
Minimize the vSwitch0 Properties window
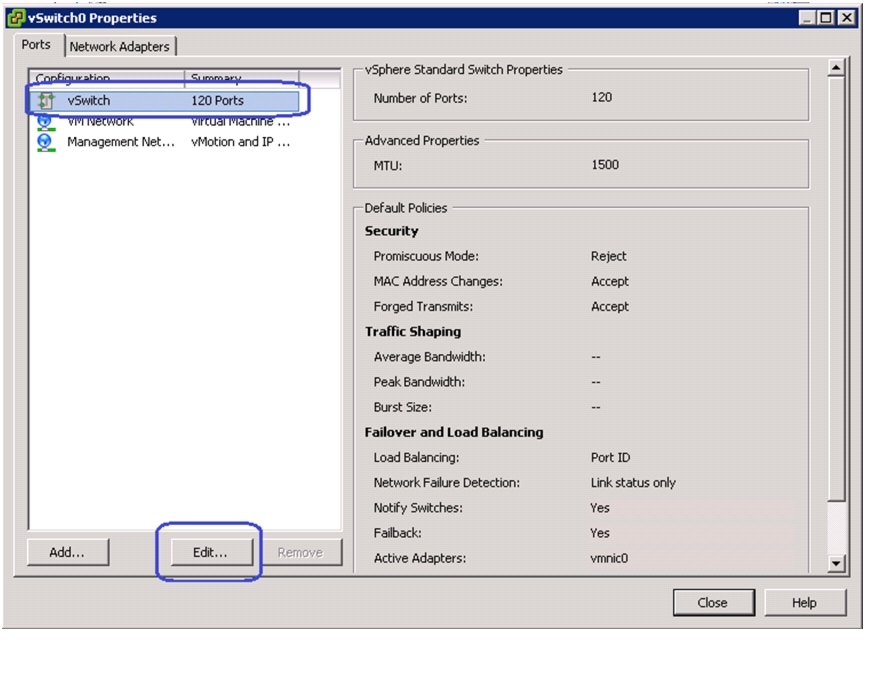(x=807, y=18)
